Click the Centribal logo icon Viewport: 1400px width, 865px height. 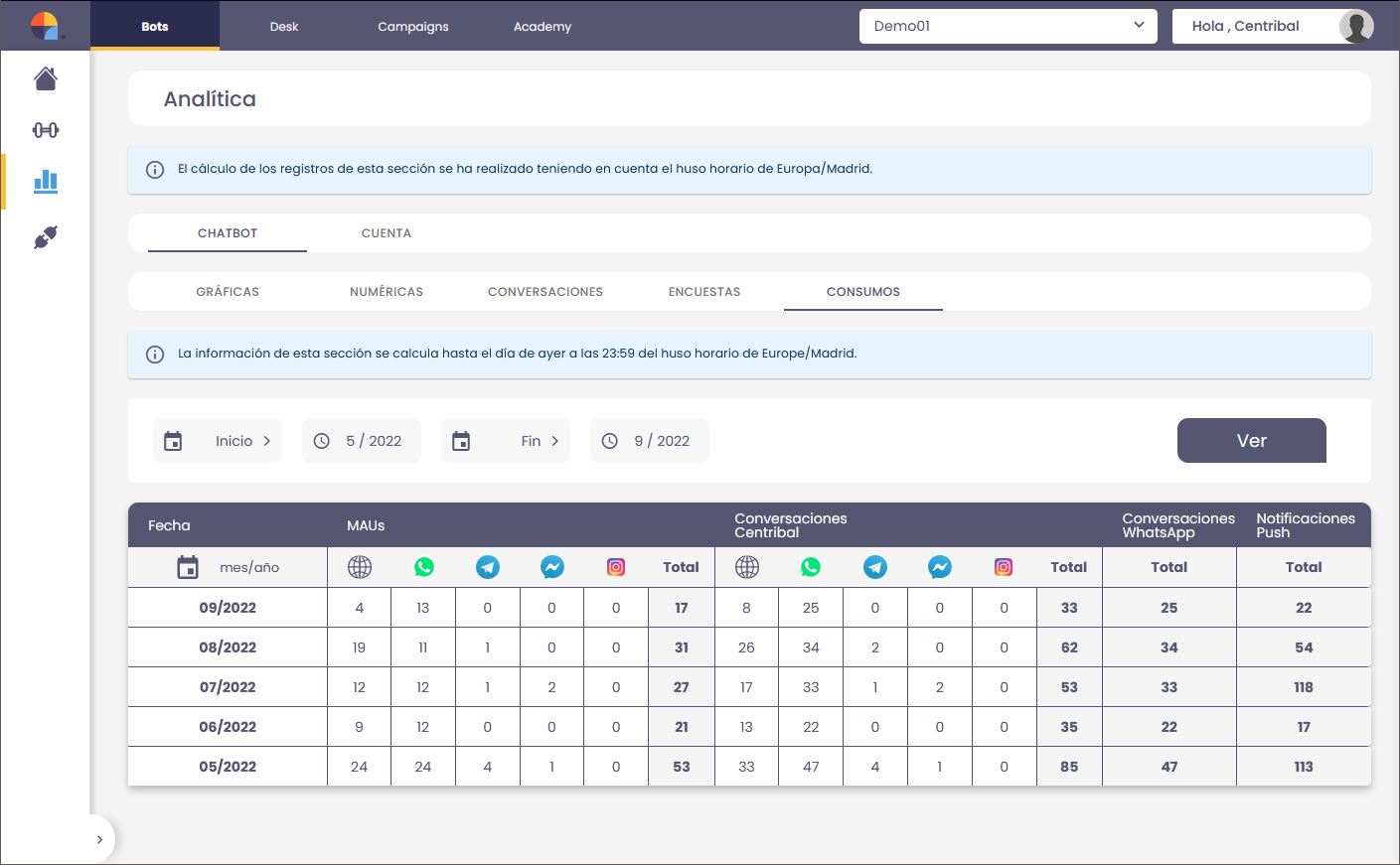(x=45, y=26)
